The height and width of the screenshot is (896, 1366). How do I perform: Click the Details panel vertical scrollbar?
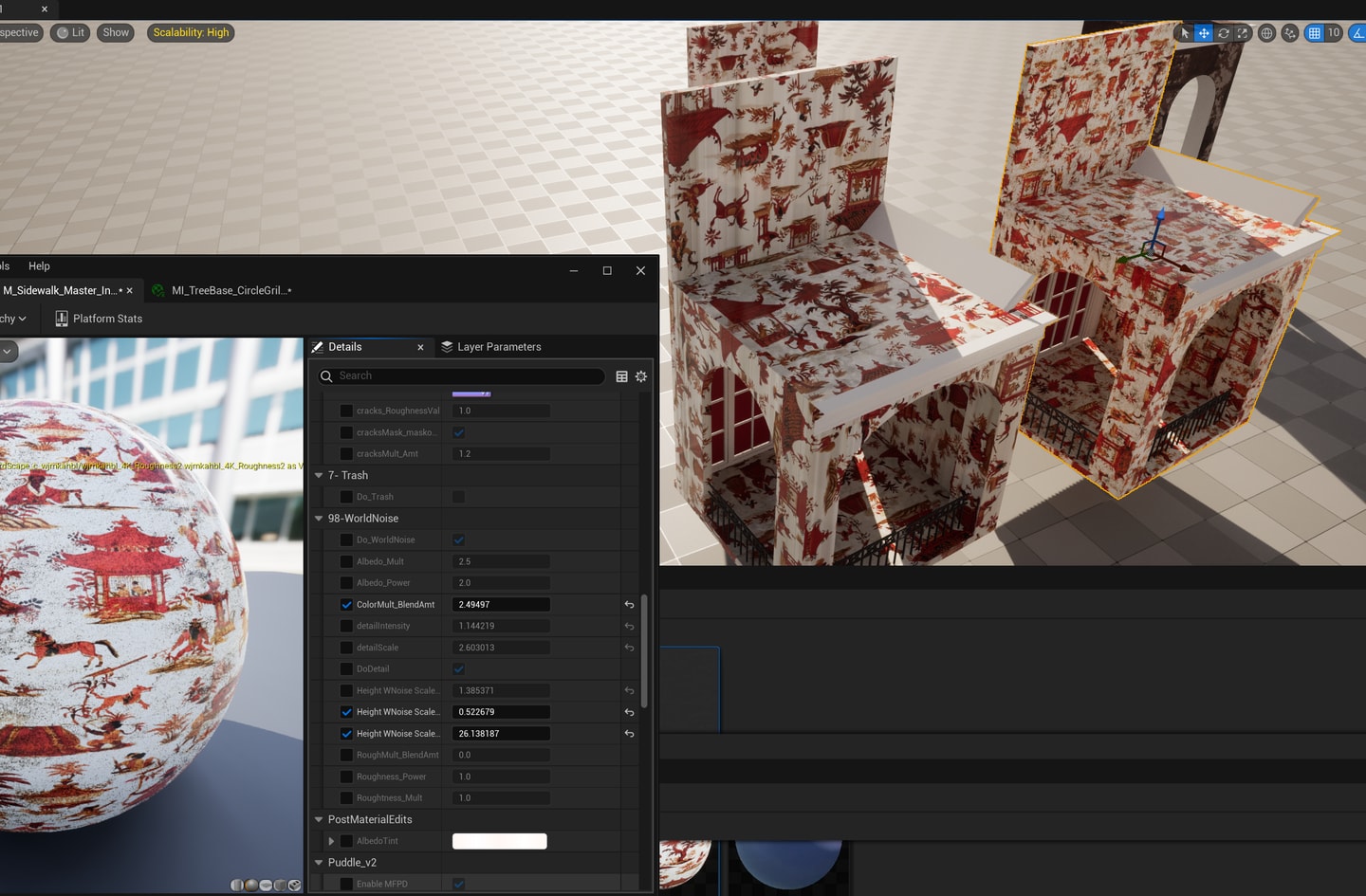pyautogui.click(x=645, y=650)
